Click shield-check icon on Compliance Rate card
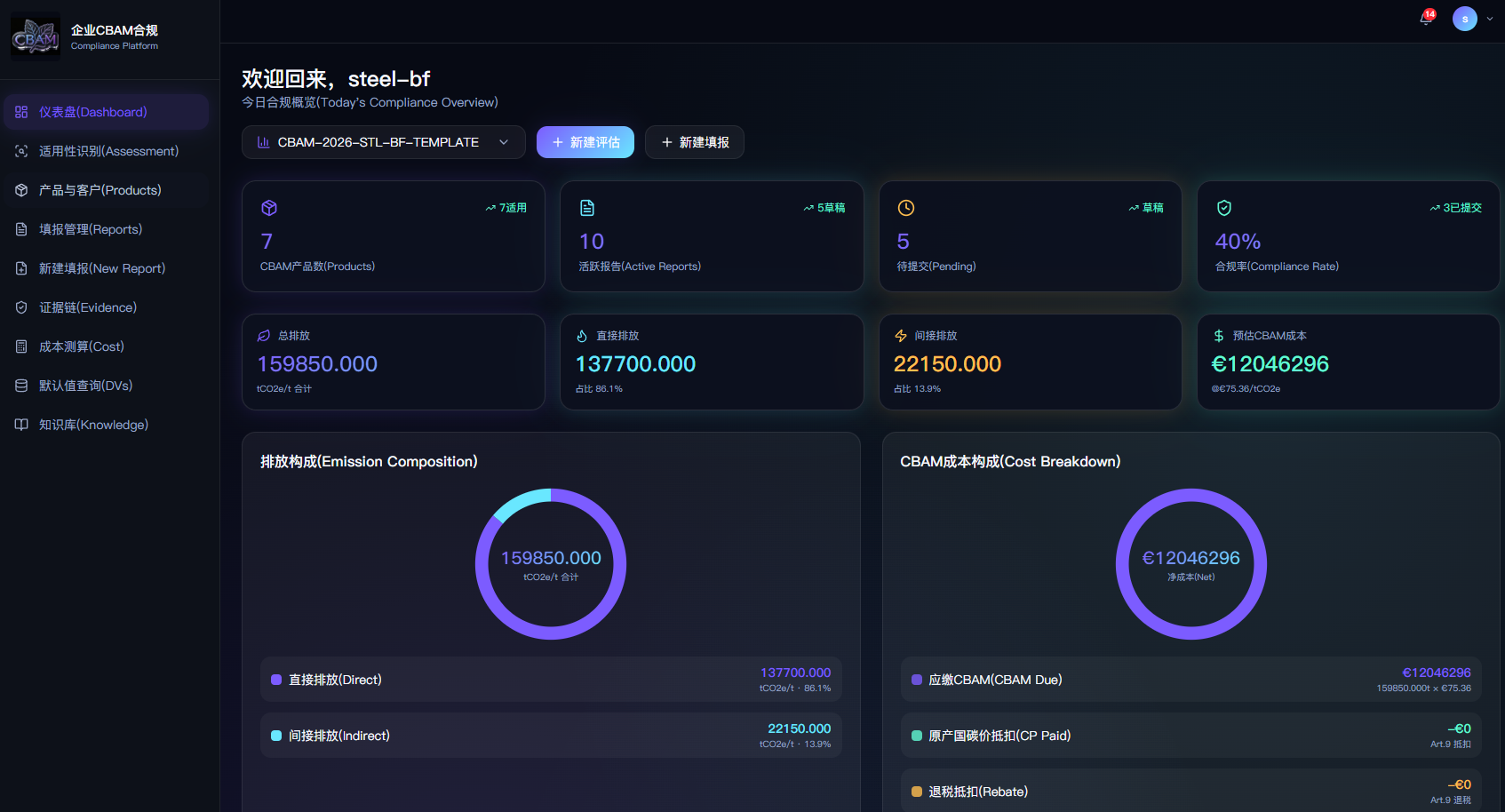Screen dimensions: 1505x812 click(x=1224, y=208)
